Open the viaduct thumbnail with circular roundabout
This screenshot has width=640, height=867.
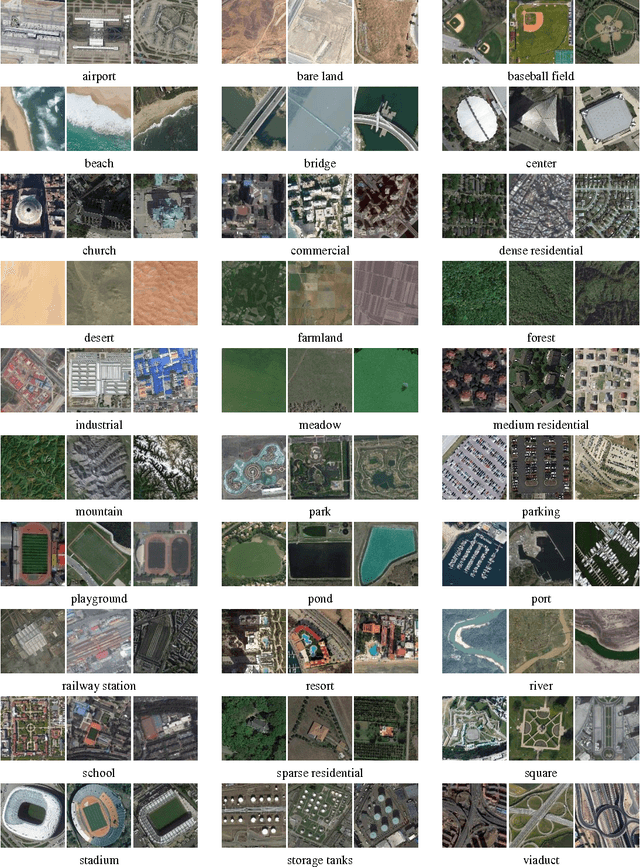pyautogui.click(x=607, y=816)
